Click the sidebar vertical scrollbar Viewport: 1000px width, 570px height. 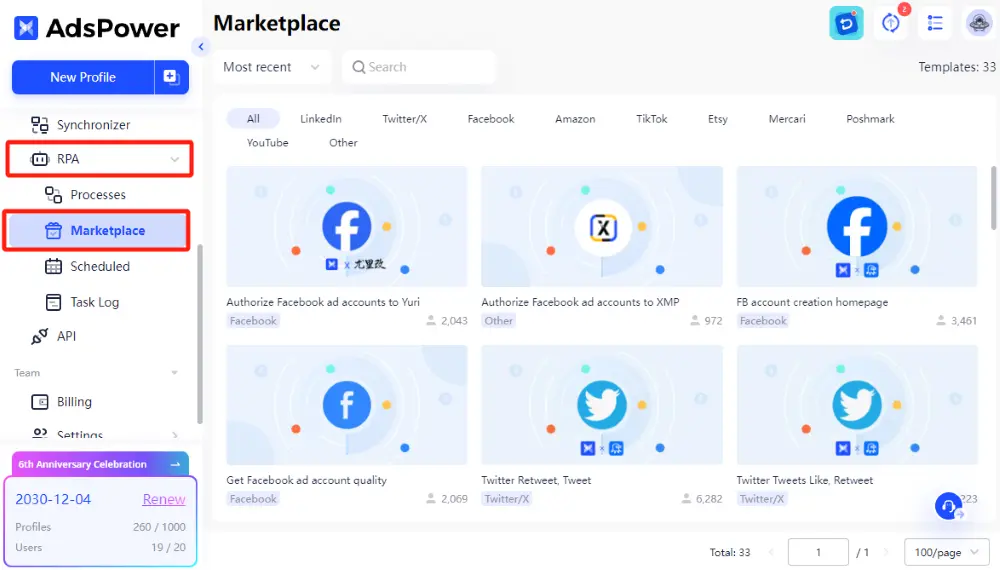coord(200,334)
